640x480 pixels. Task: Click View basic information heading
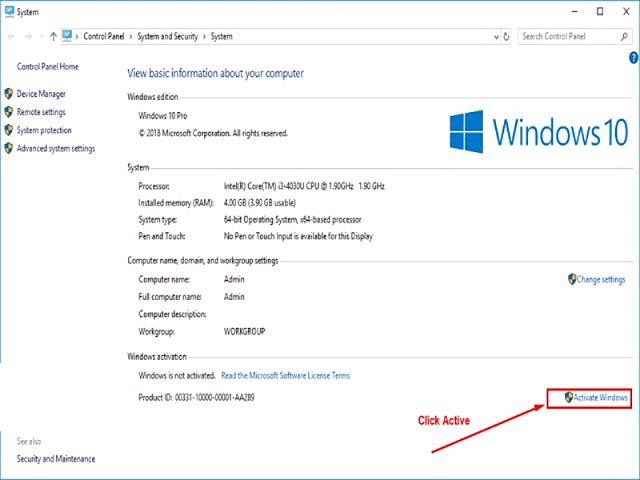coord(216,73)
